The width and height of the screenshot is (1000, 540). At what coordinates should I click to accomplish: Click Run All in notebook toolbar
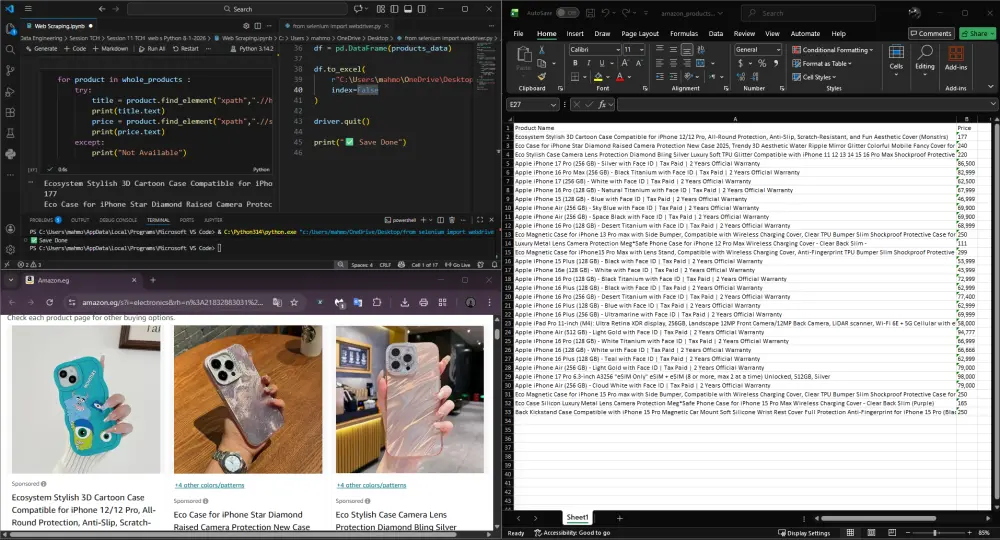[x=152, y=48]
